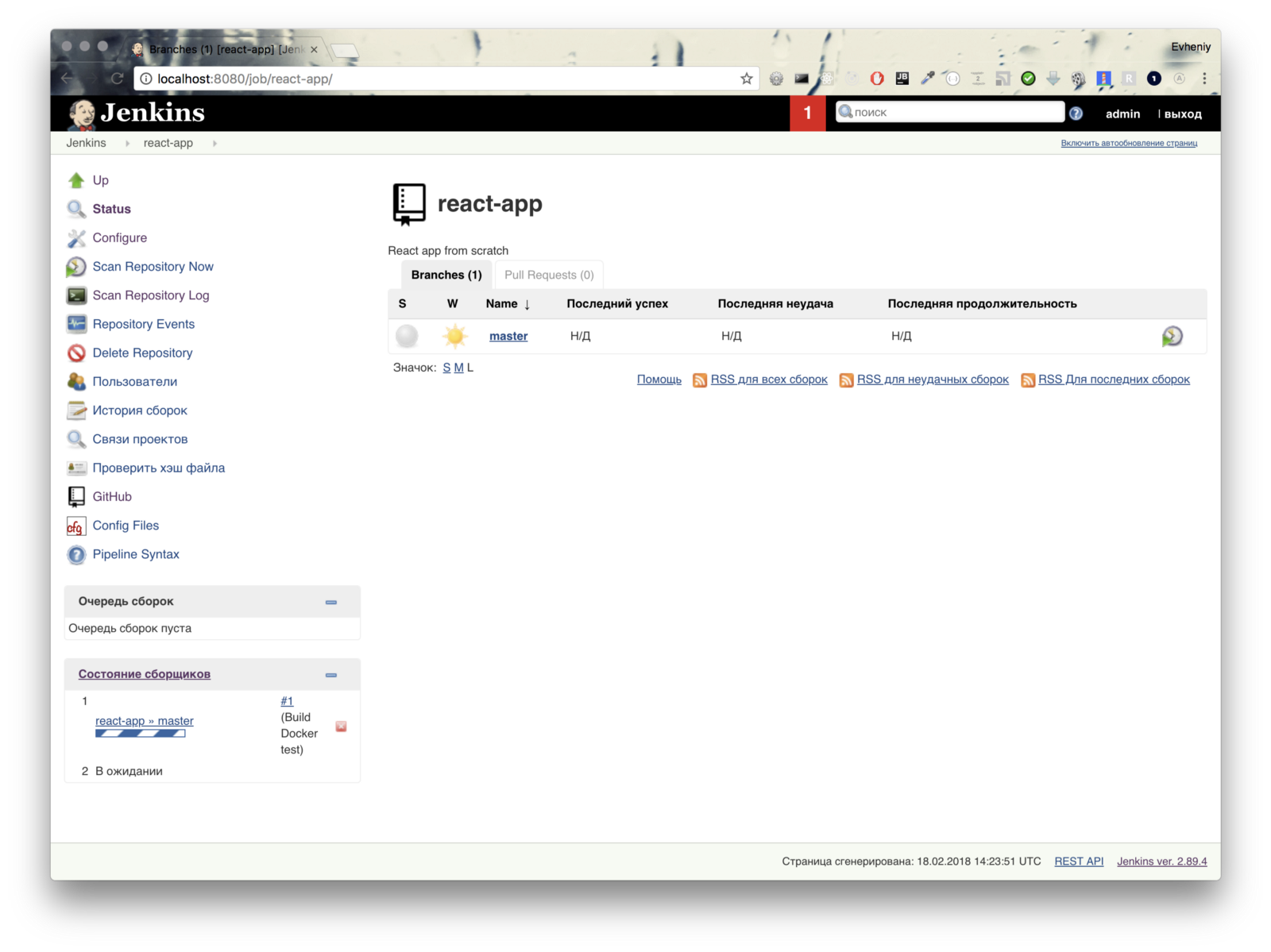Image resolution: width=1271 pixels, height=952 pixels.
Task: Collapse the Очередь сборок panel
Action: pyautogui.click(x=330, y=602)
